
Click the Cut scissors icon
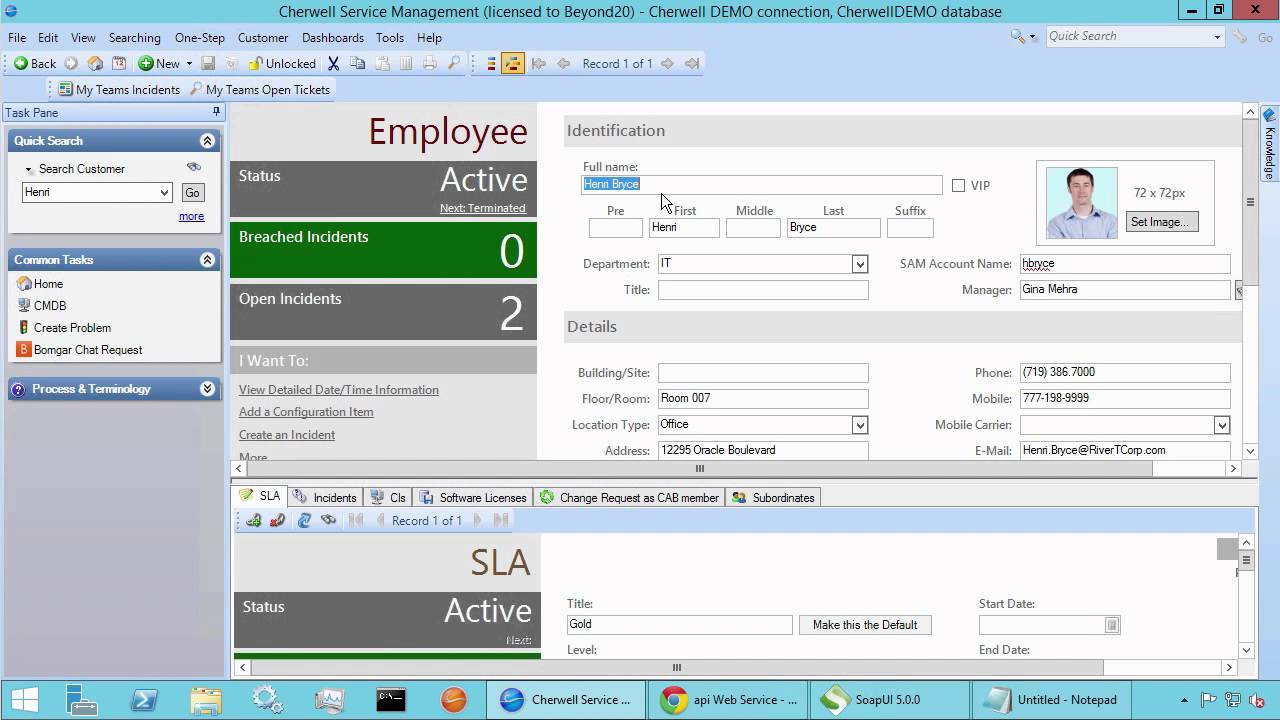pos(334,63)
